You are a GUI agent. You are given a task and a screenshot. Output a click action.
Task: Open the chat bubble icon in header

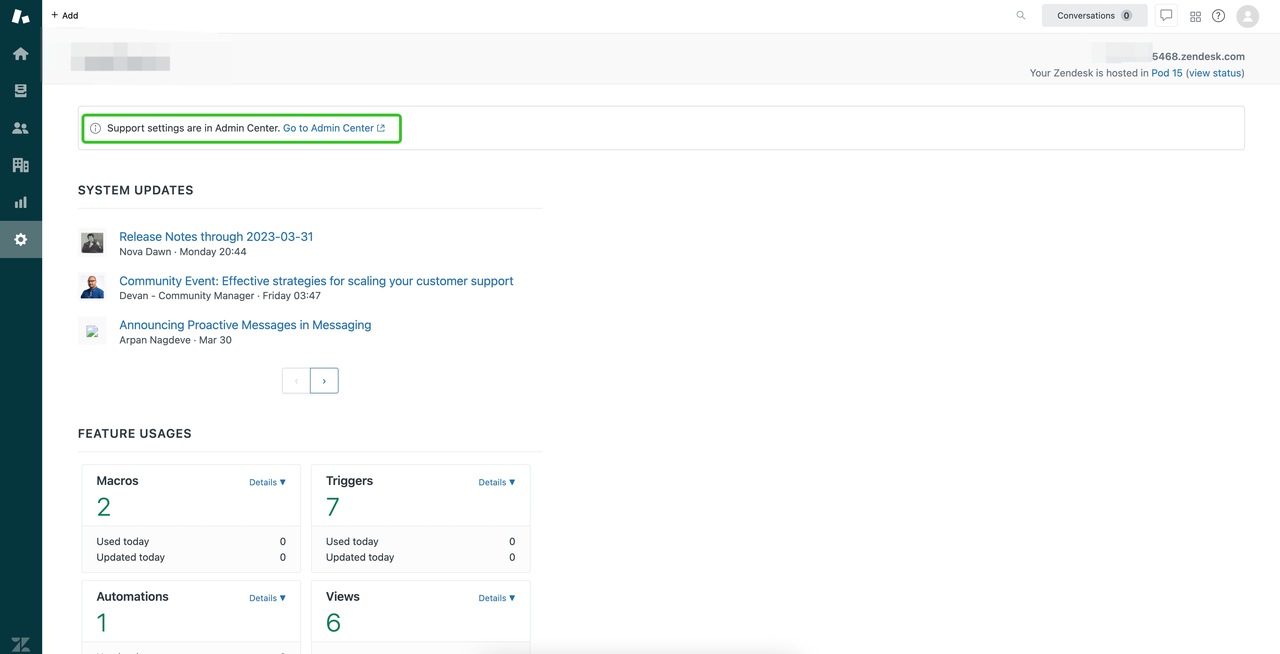click(x=1166, y=16)
